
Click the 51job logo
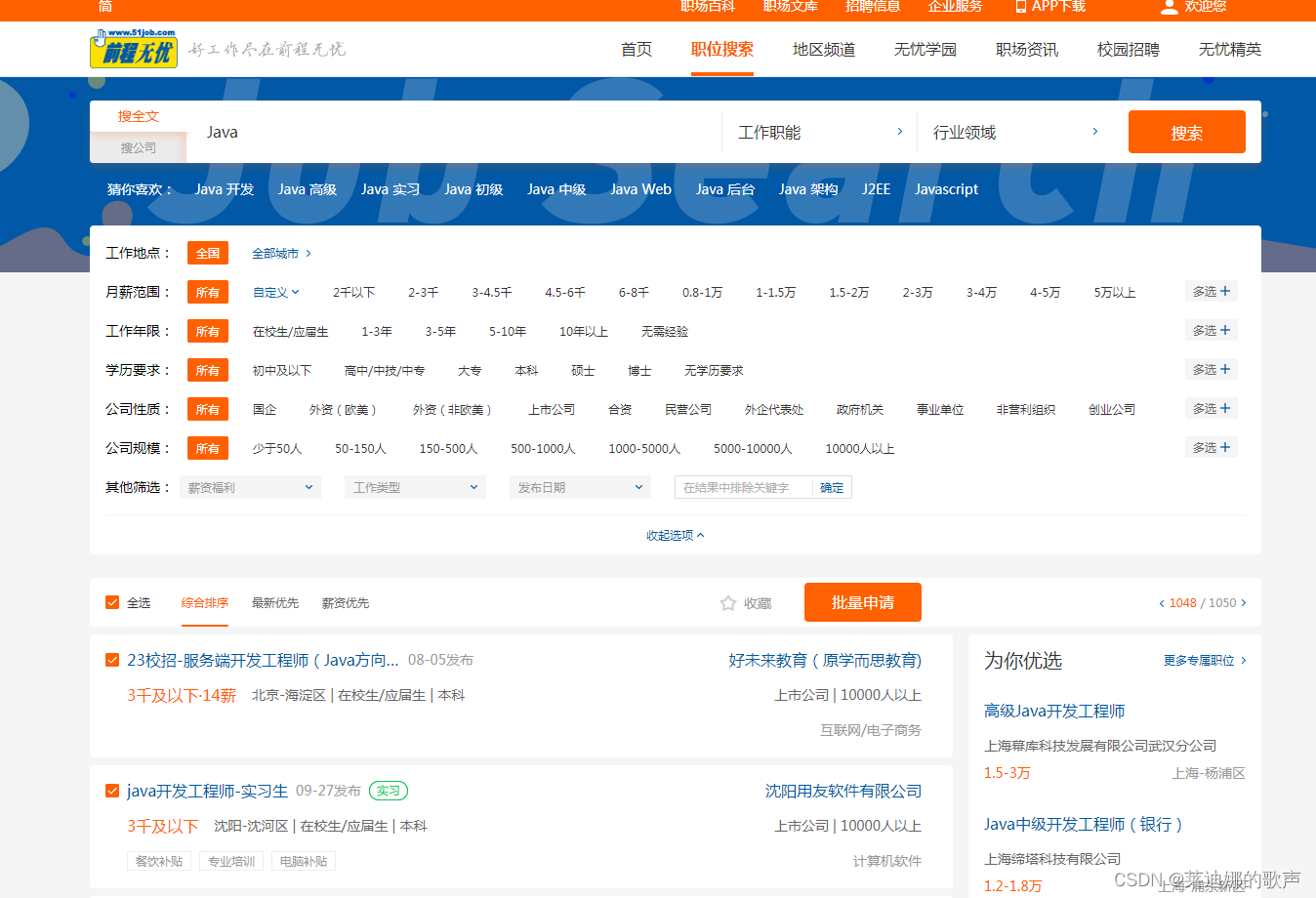134,49
